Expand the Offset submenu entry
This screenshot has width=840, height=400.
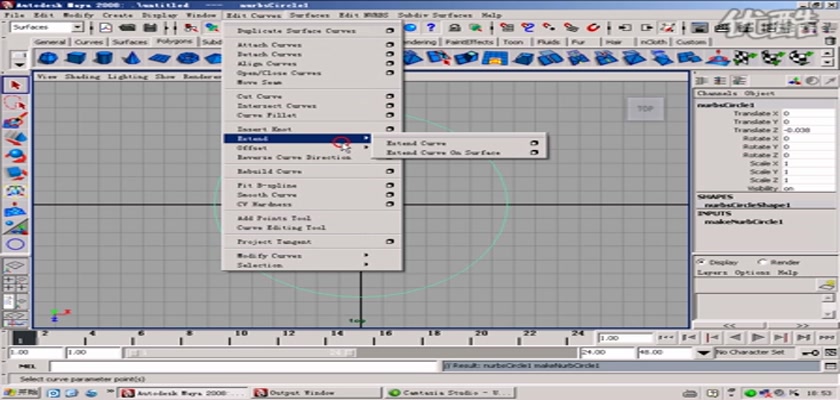pos(297,148)
